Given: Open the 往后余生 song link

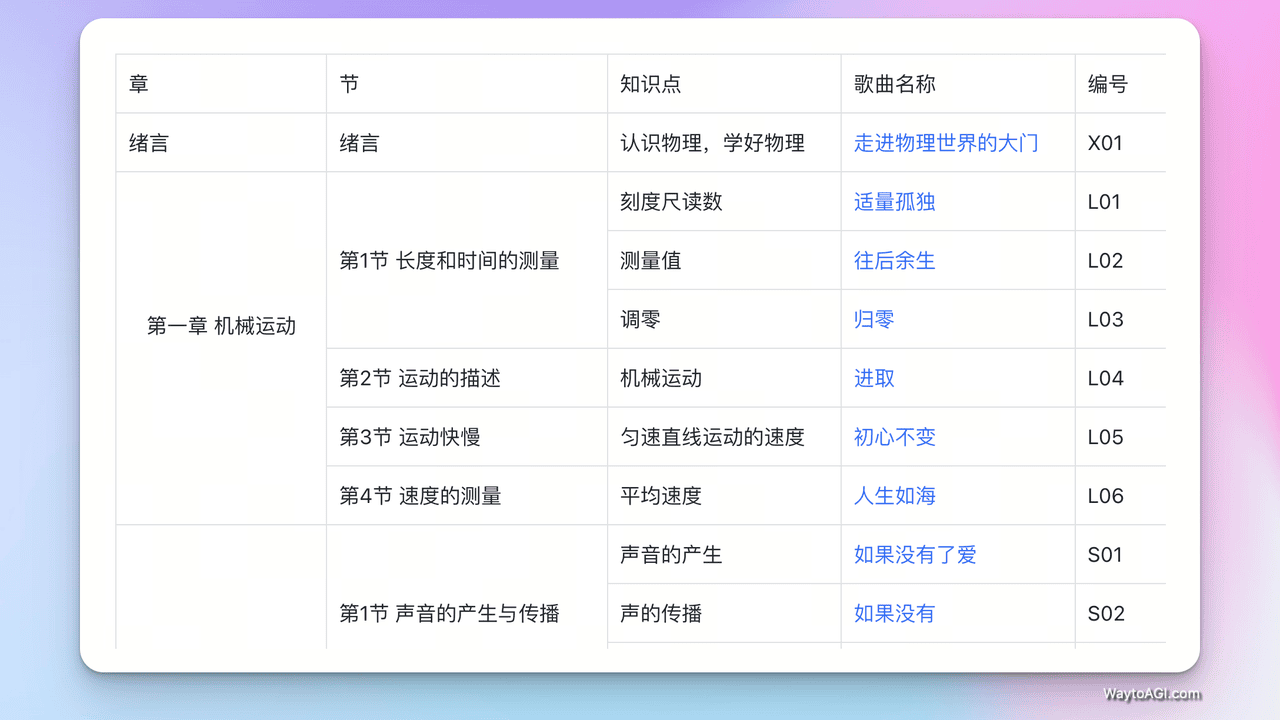Looking at the screenshot, I should 894,261.
